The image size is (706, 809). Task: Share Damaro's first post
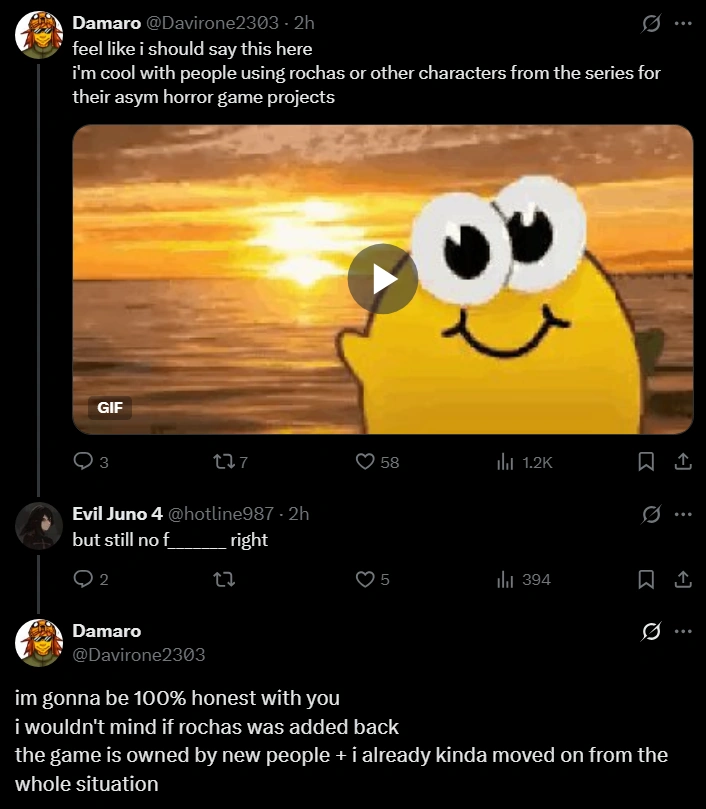683,461
